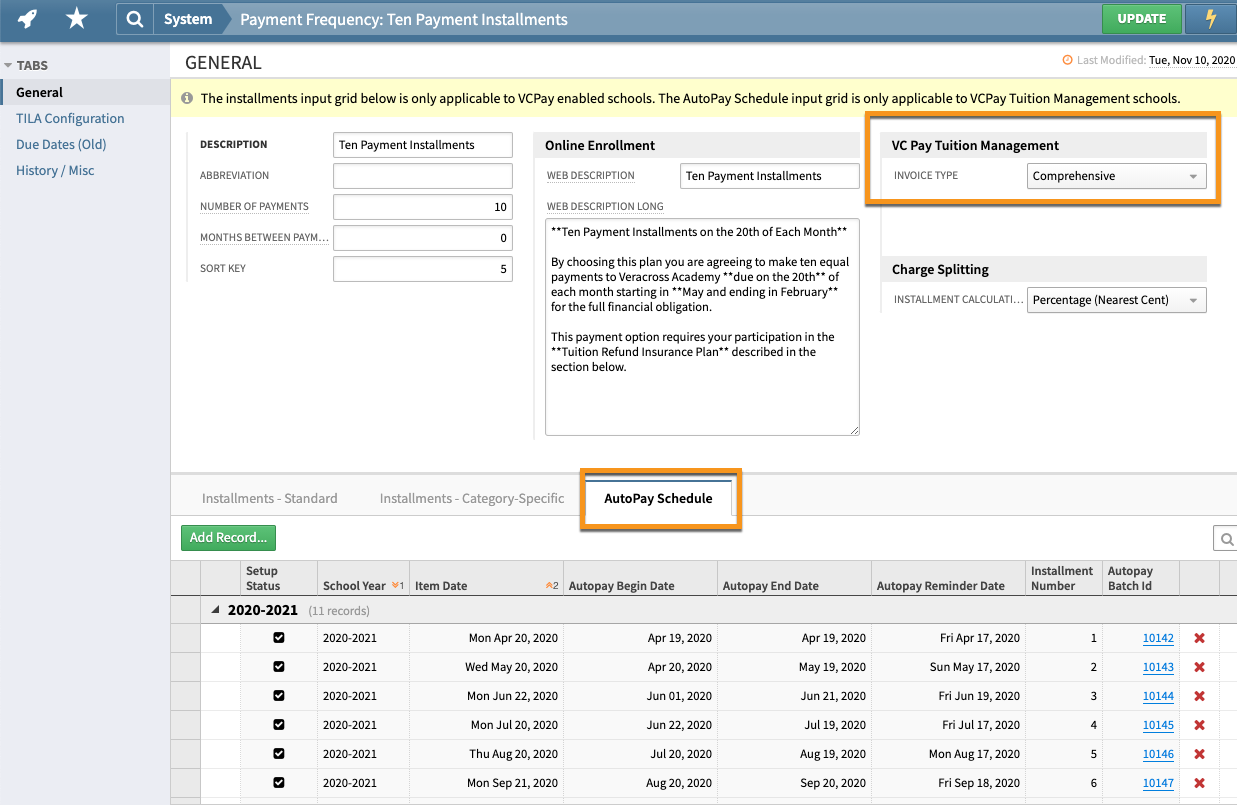Click inside the Abbreviation field

pos(422,175)
